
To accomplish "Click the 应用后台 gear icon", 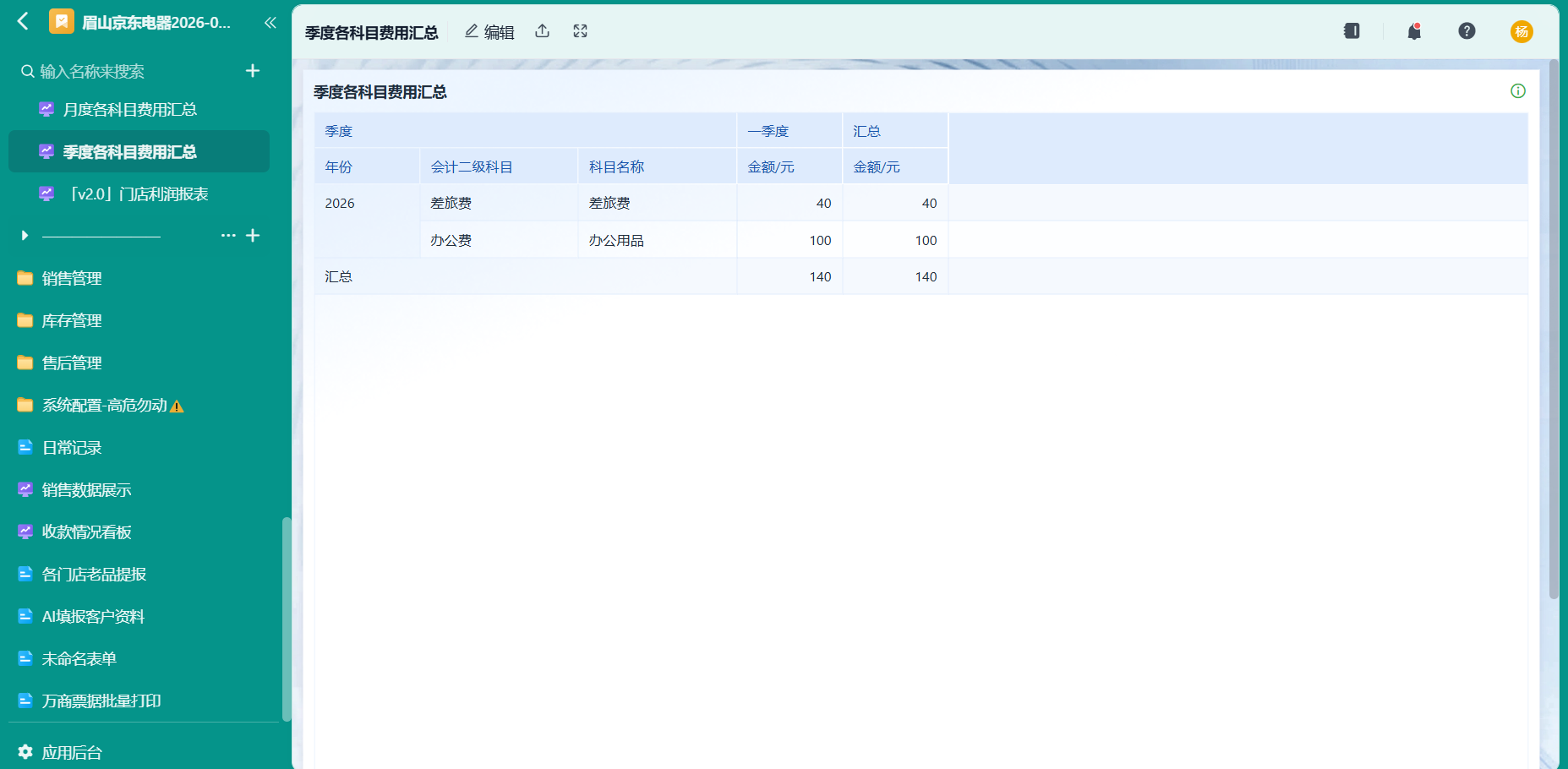I will (25, 751).
